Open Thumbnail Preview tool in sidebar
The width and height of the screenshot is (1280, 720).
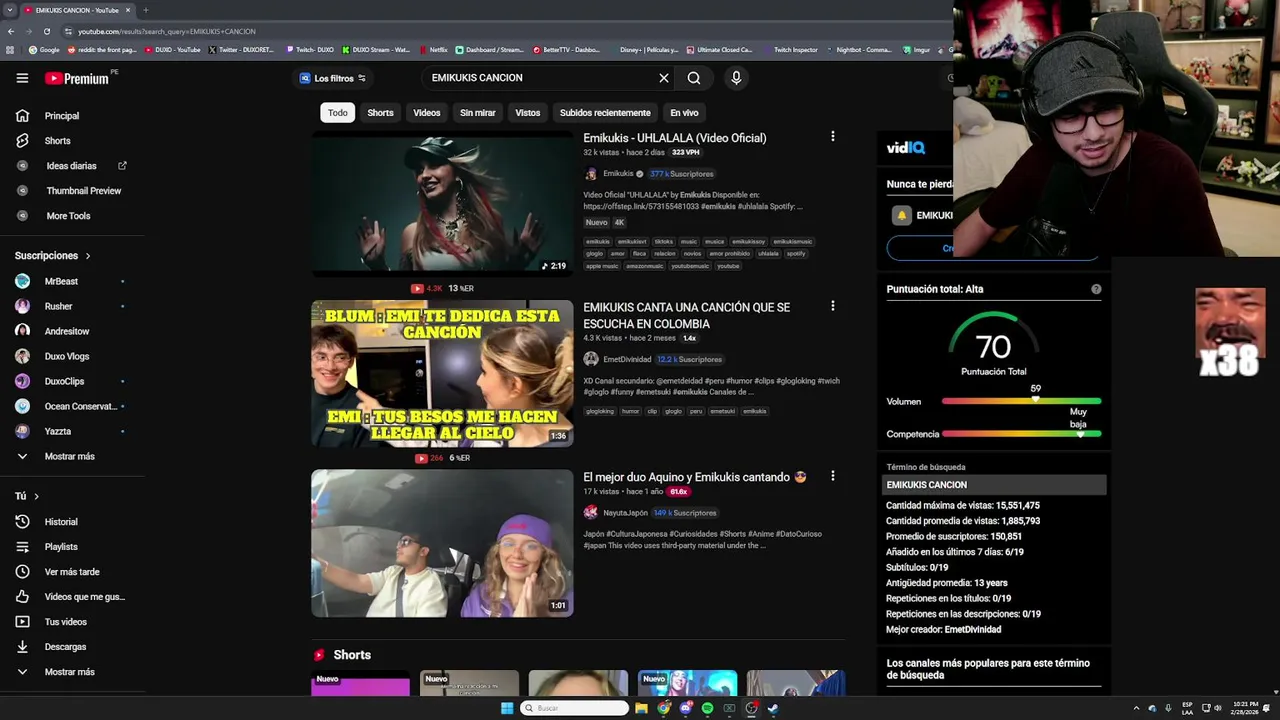coord(83,191)
